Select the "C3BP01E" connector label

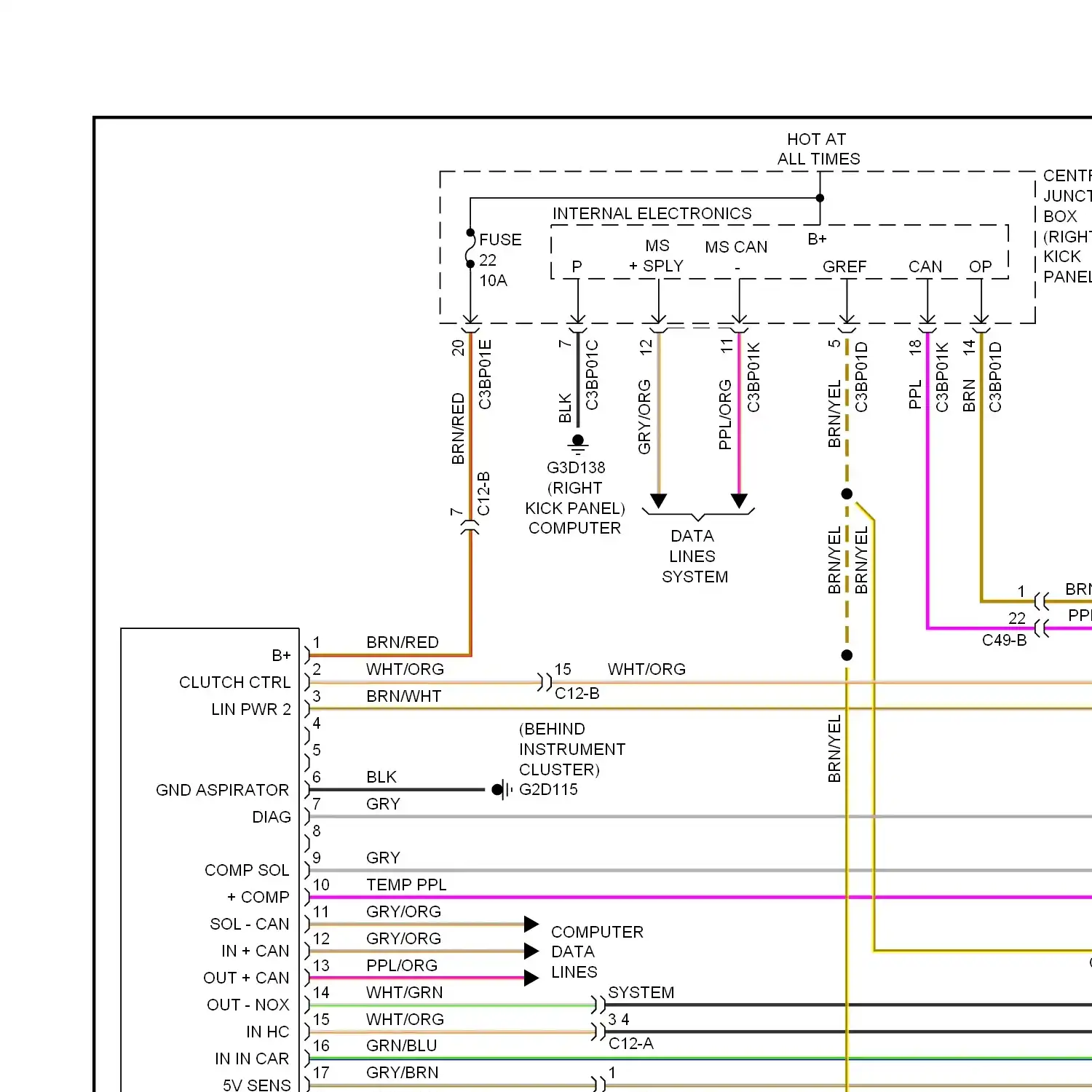click(485, 374)
